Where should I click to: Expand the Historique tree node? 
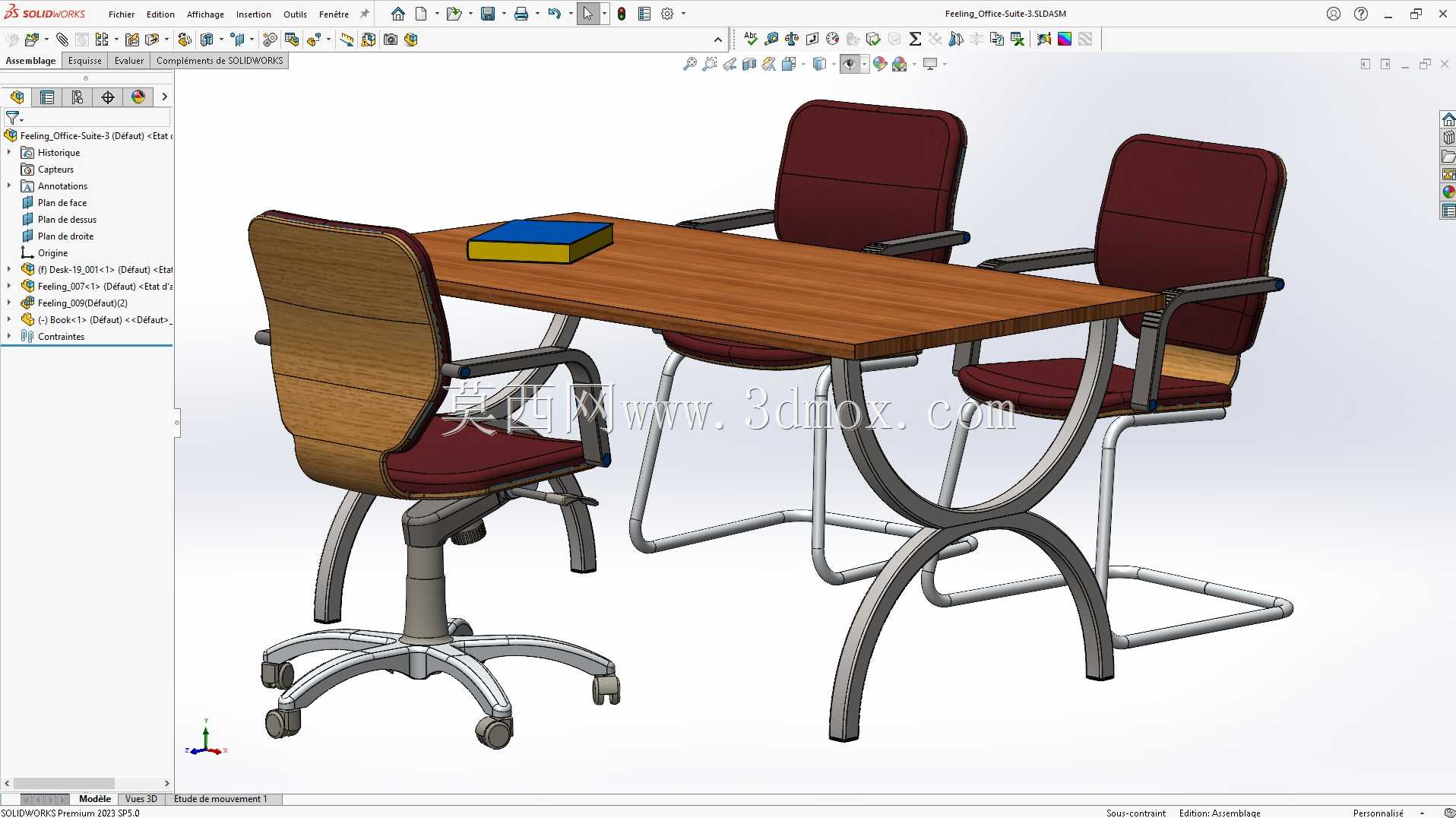point(9,152)
